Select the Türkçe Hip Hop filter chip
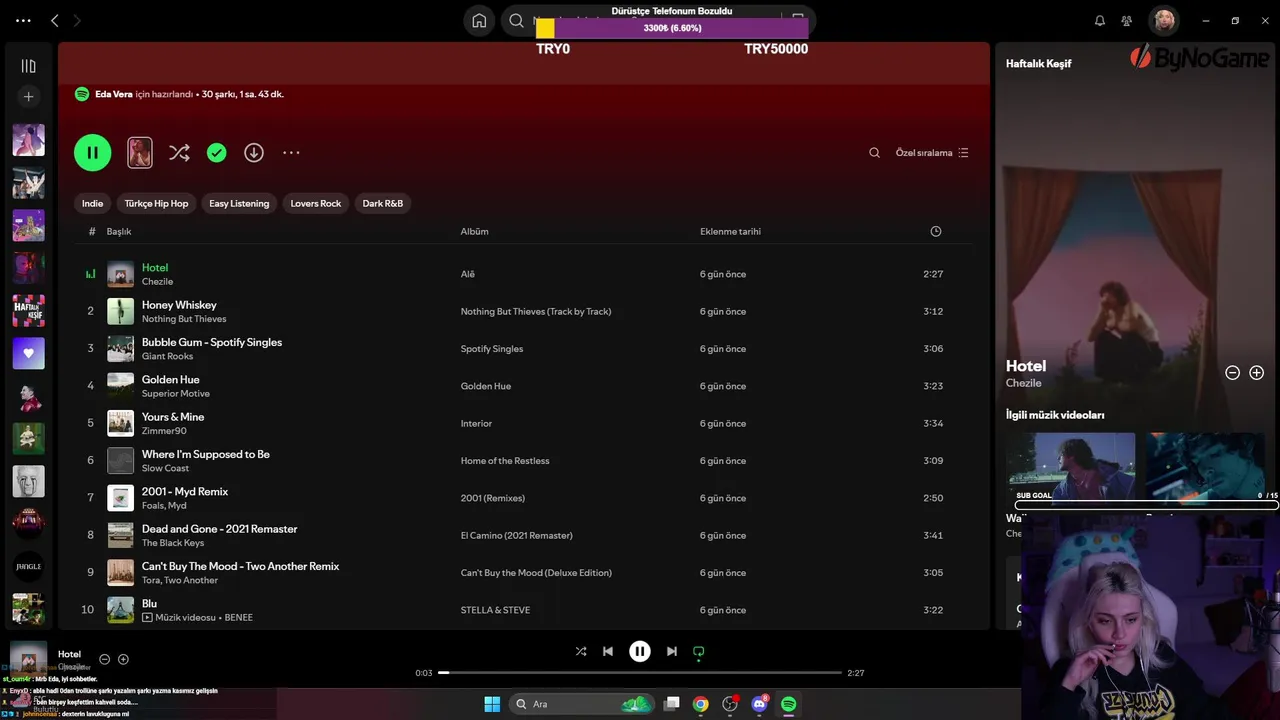Image resolution: width=1280 pixels, height=720 pixels. (156, 203)
